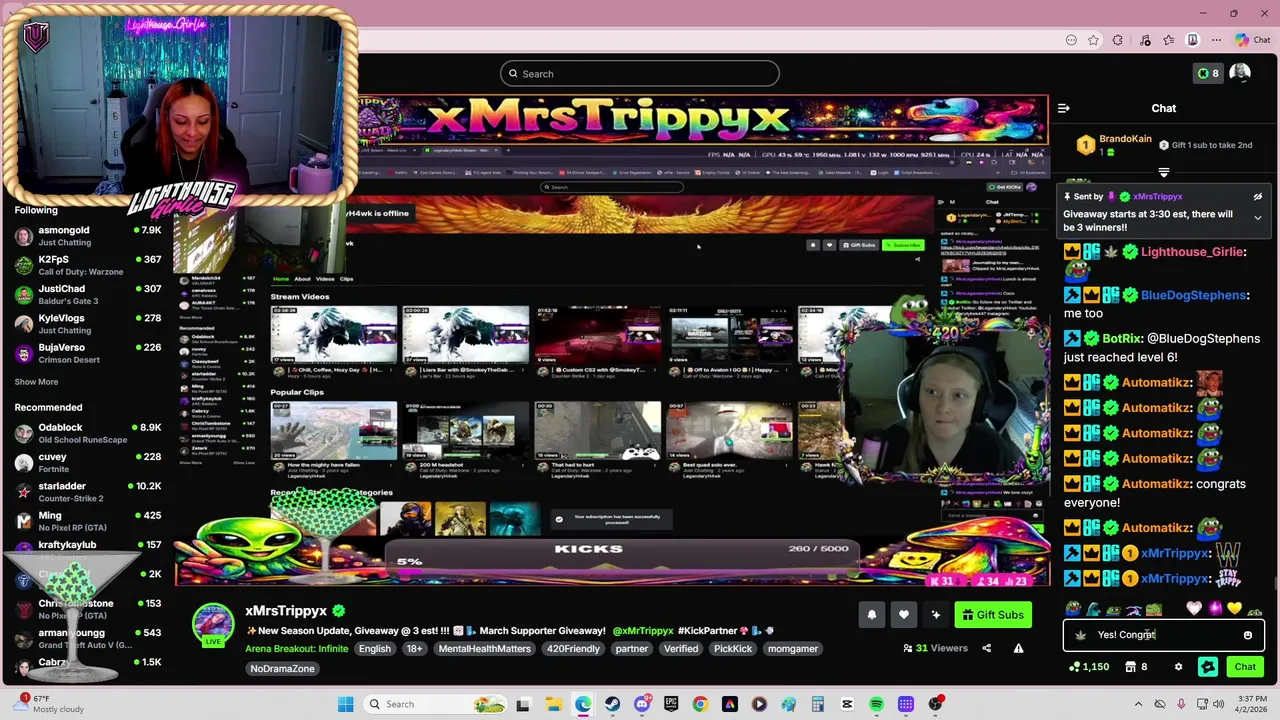
Task: Open KyleVlogs channel in sidebar
Action: pos(88,324)
